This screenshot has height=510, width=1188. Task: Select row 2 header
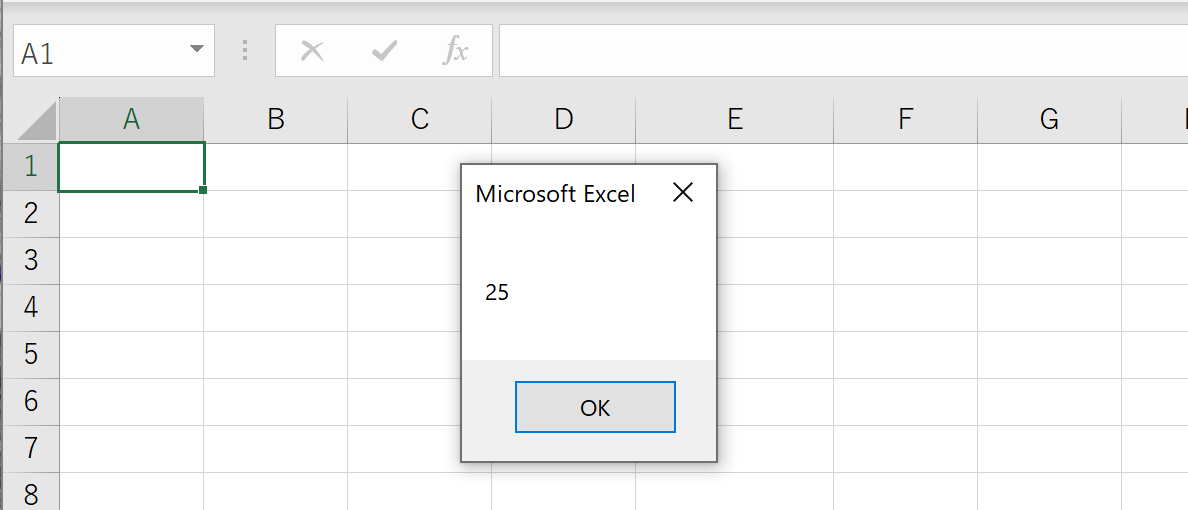[30, 214]
